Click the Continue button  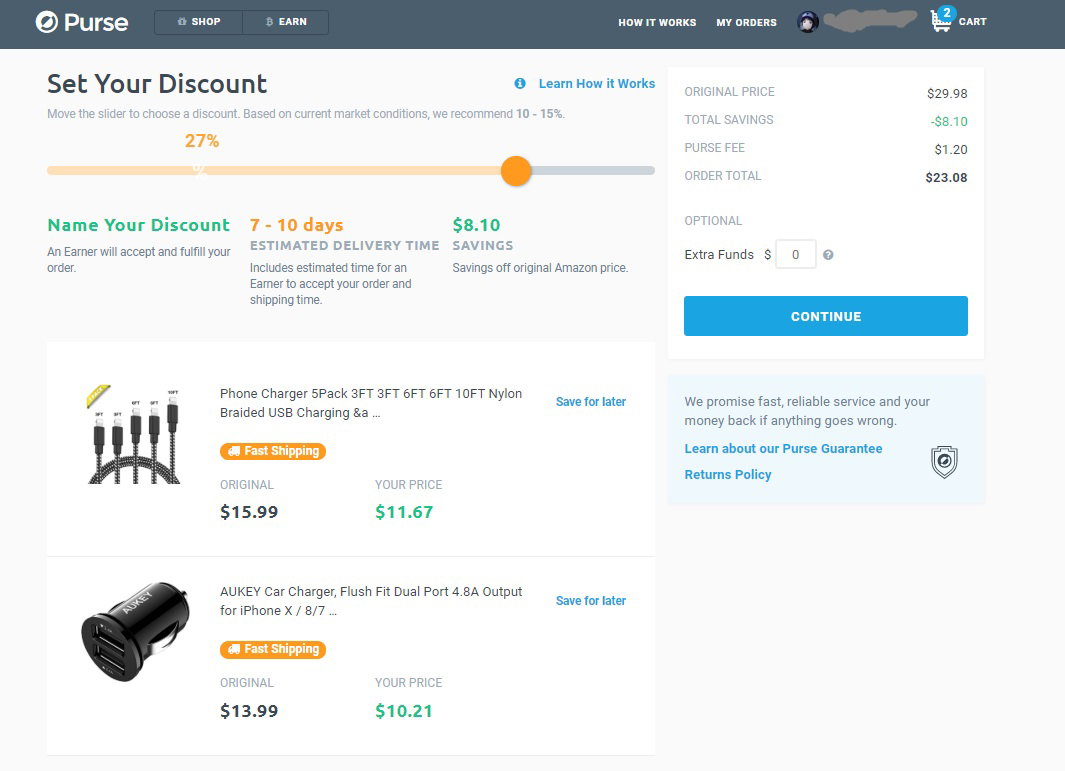[x=825, y=316]
